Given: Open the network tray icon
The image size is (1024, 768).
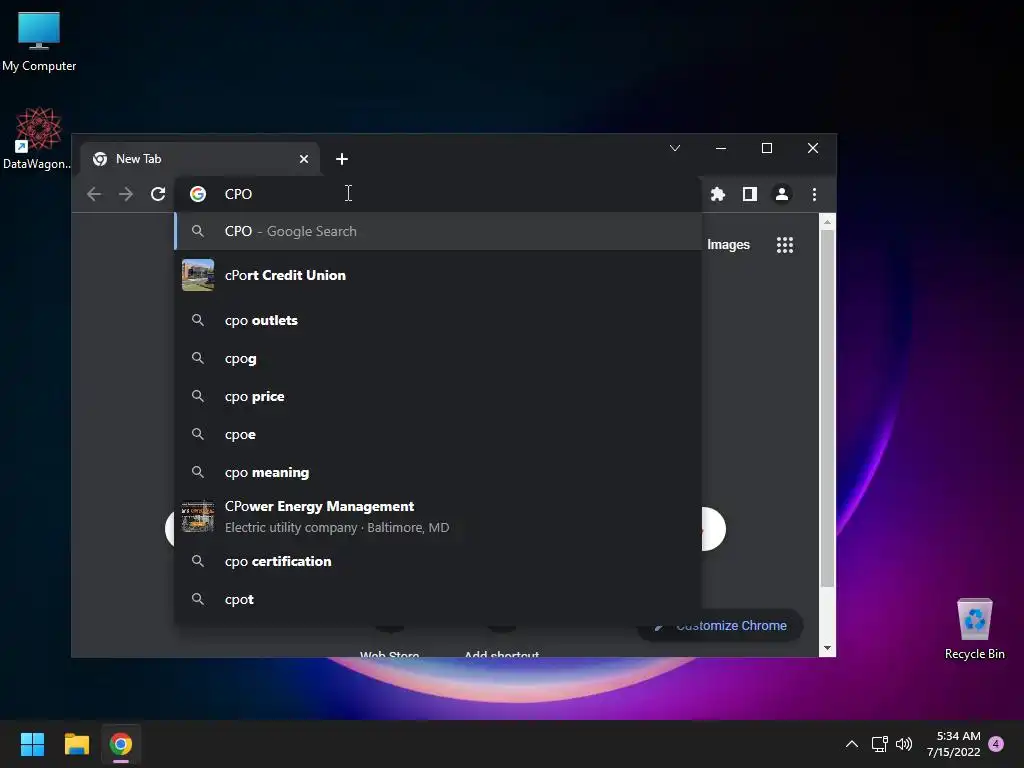Looking at the screenshot, I should (879, 744).
